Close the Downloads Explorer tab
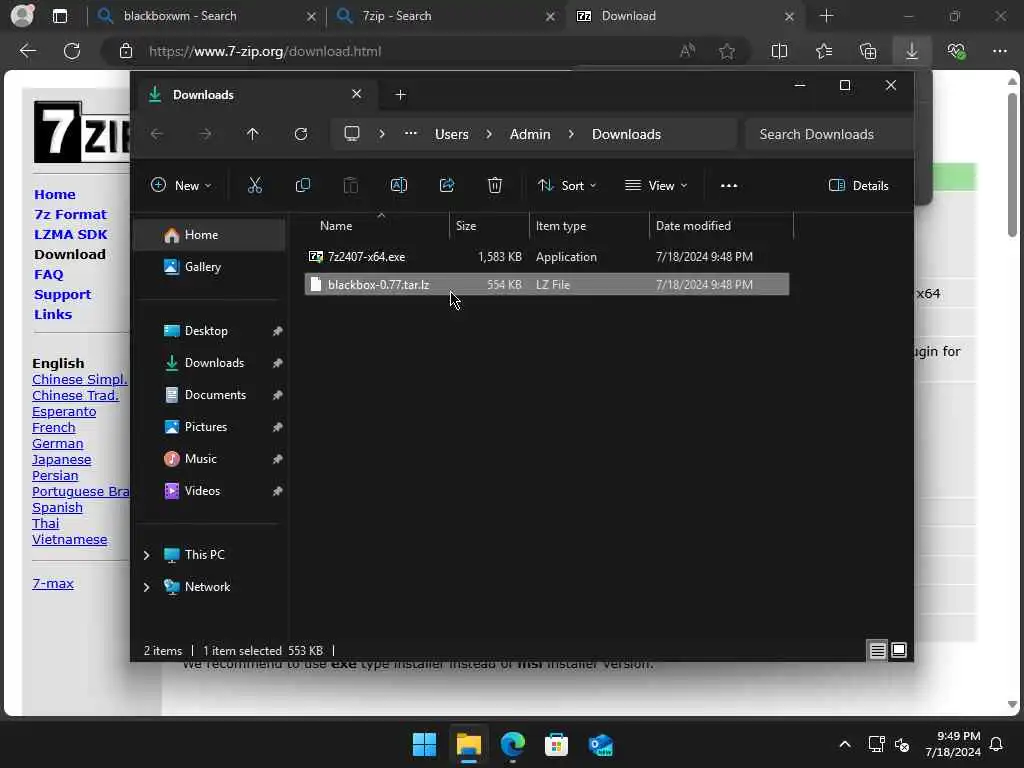Image resolution: width=1024 pixels, height=768 pixels. click(x=357, y=95)
